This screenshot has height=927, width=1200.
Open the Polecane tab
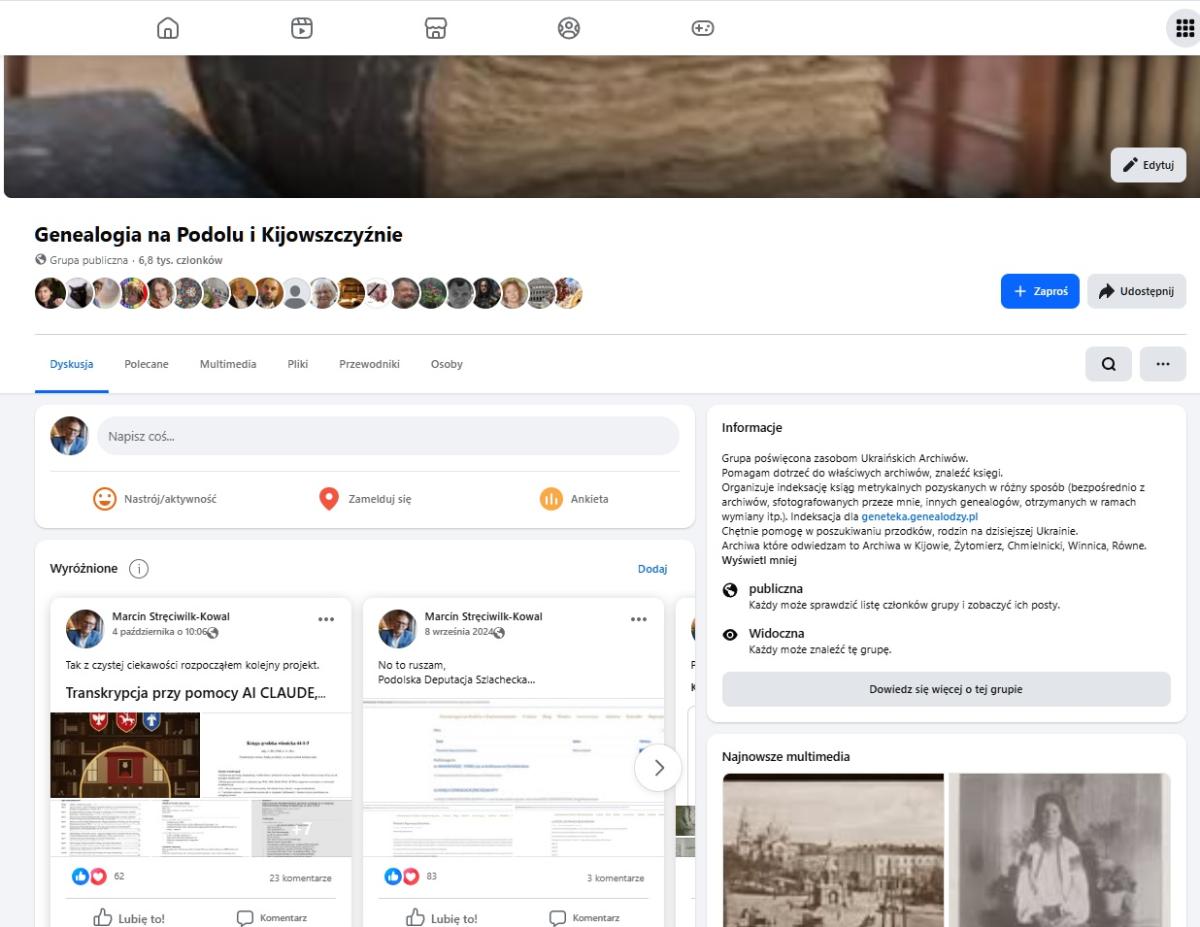(x=146, y=364)
